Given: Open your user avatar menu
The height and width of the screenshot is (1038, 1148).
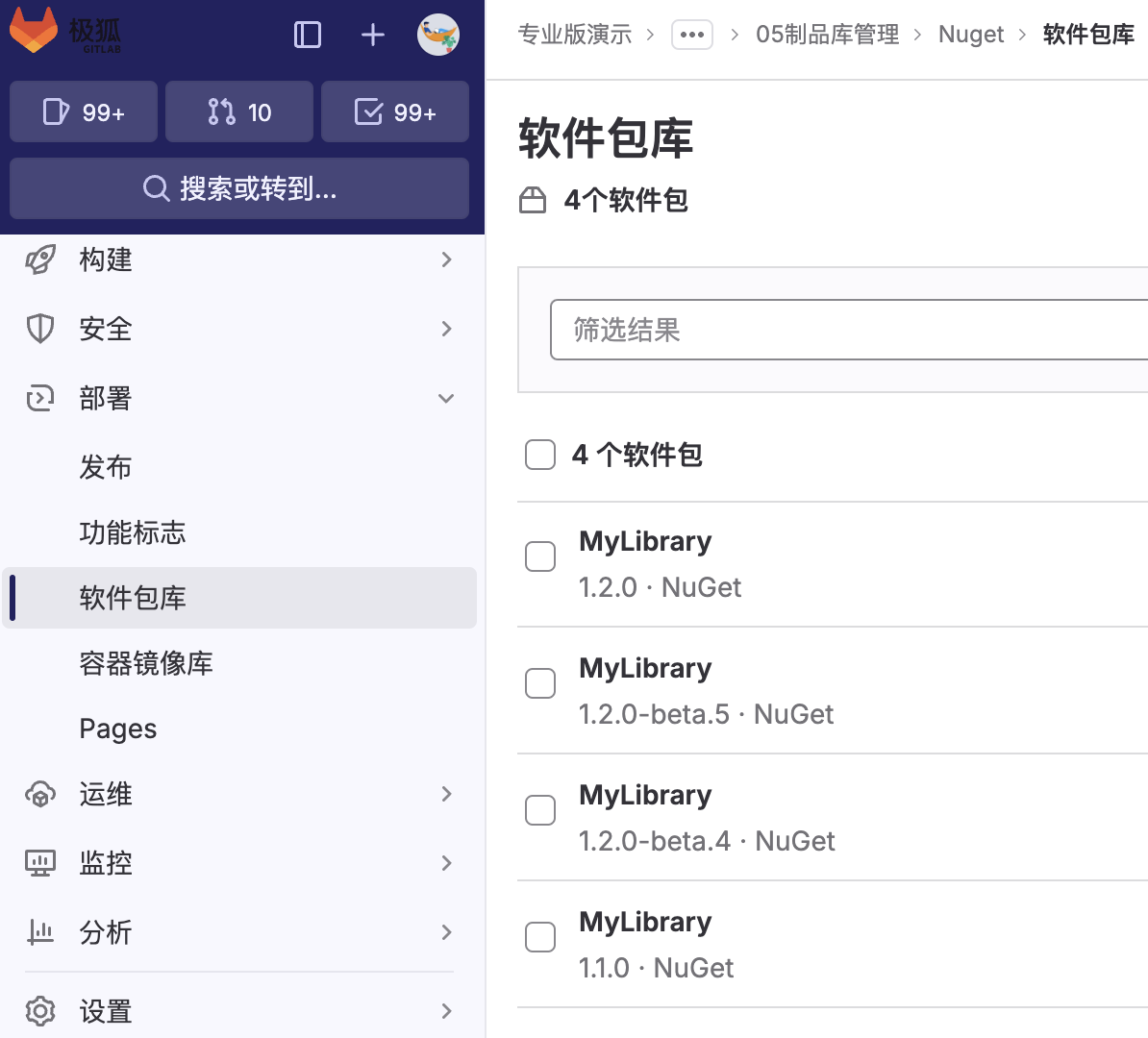Looking at the screenshot, I should (x=438, y=34).
